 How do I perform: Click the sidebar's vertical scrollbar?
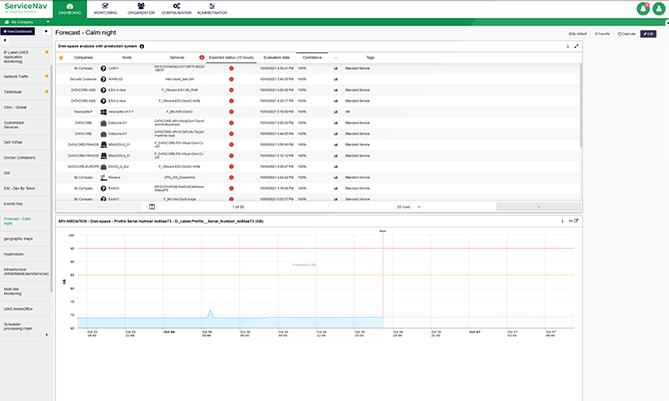click(51, 178)
